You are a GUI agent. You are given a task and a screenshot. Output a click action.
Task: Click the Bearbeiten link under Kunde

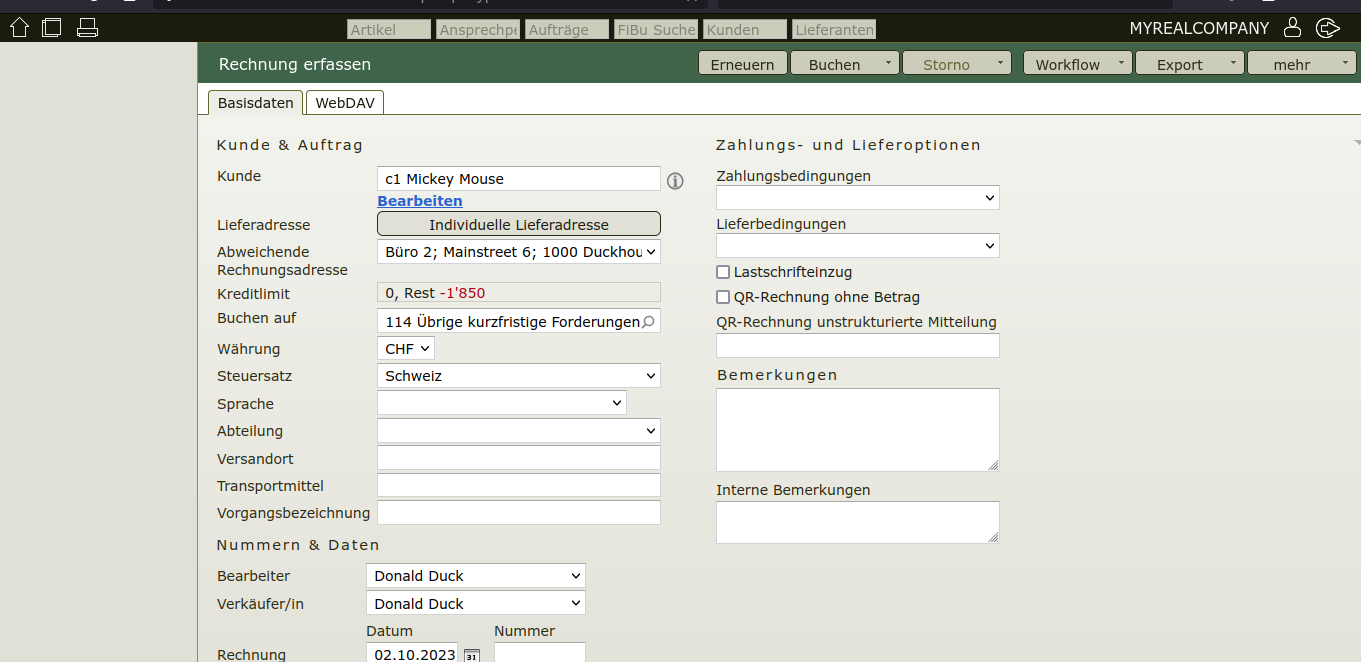pyautogui.click(x=419, y=201)
